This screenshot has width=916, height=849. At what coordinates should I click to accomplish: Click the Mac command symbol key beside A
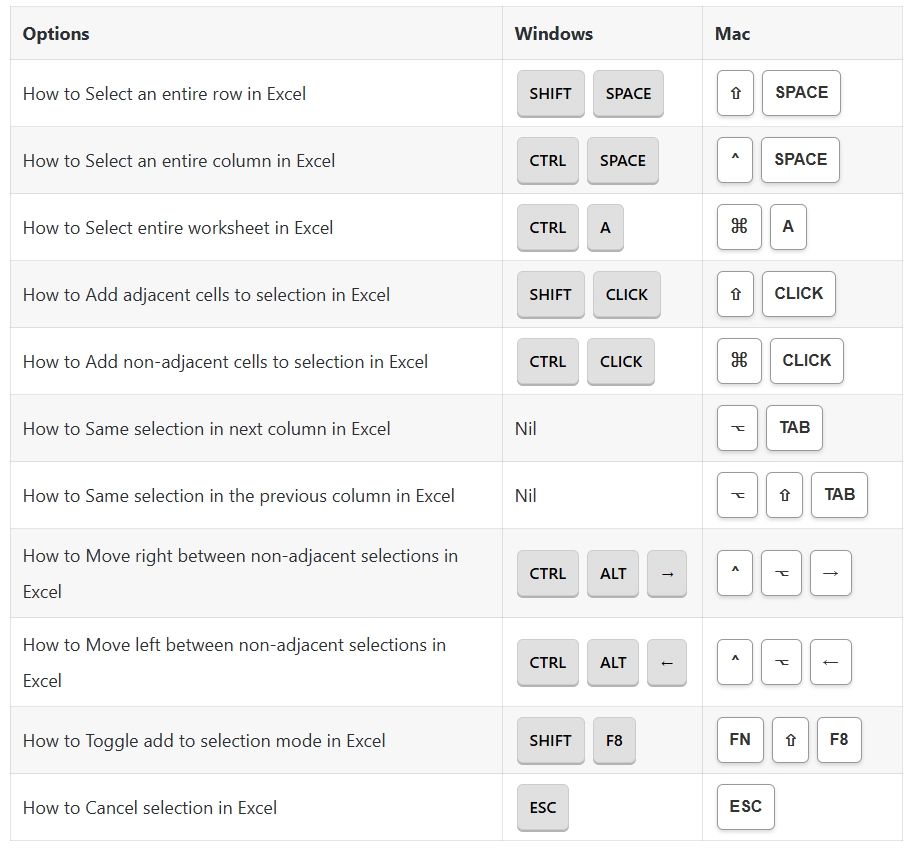tap(739, 227)
